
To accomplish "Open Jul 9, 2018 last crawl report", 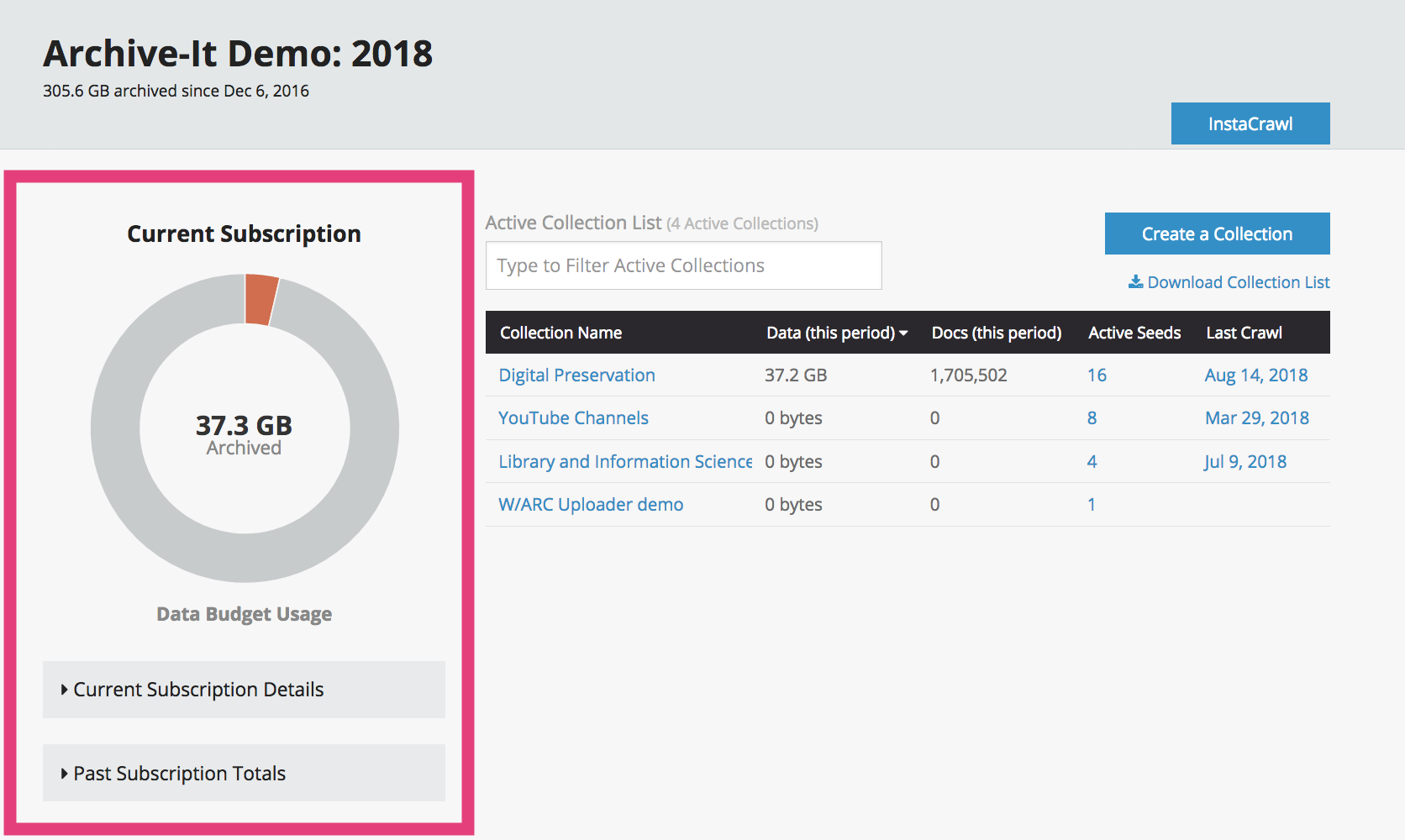I will pos(1245,462).
